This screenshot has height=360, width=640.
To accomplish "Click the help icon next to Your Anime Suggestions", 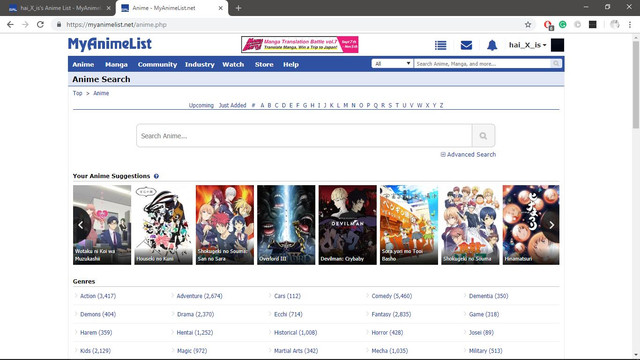I will point(156,176).
